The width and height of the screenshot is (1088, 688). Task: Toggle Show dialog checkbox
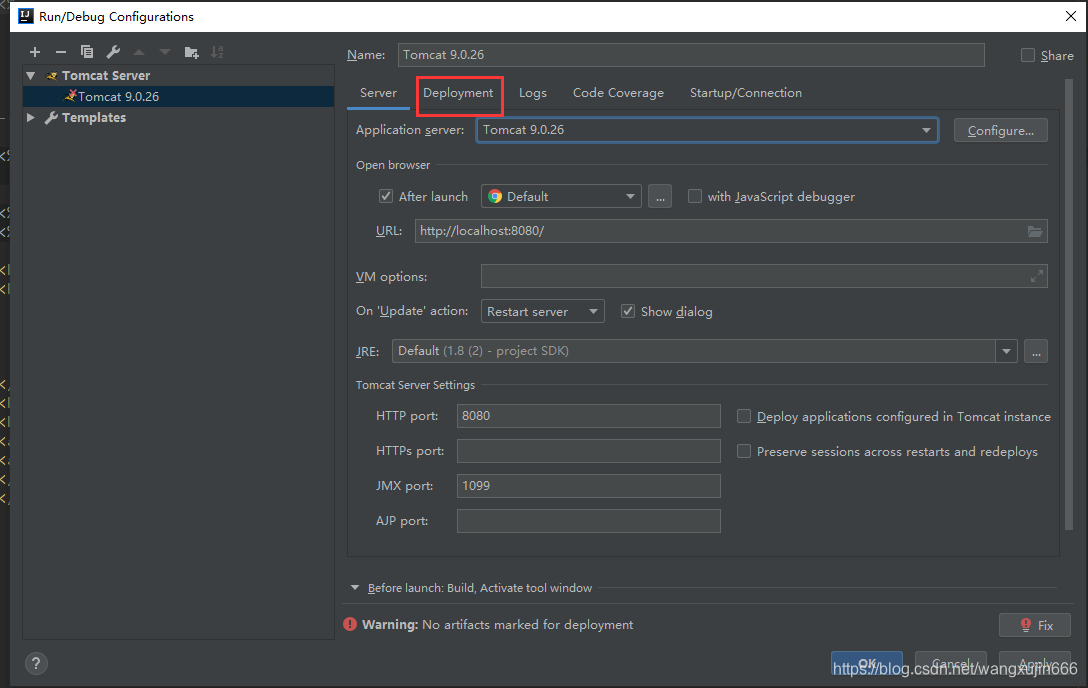coord(628,311)
